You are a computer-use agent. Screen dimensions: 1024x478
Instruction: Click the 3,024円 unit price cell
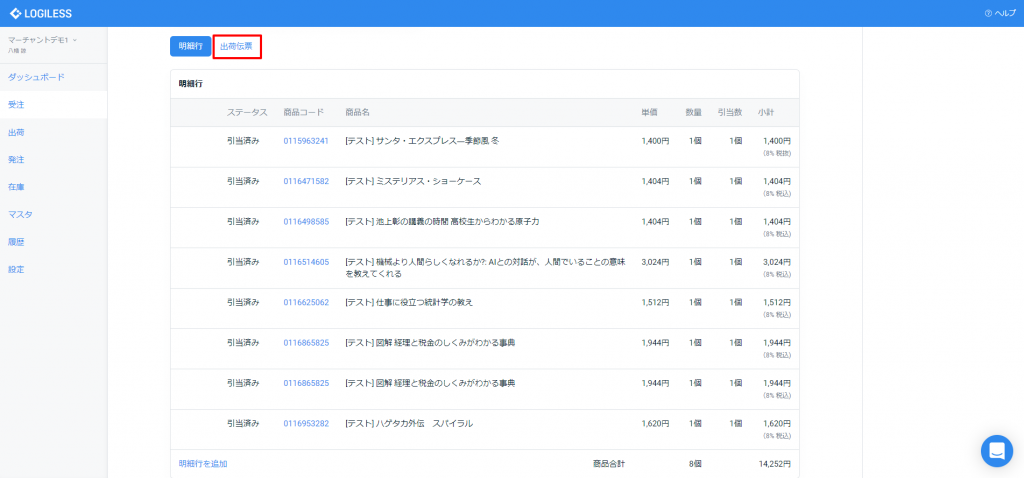click(x=655, y=262)
